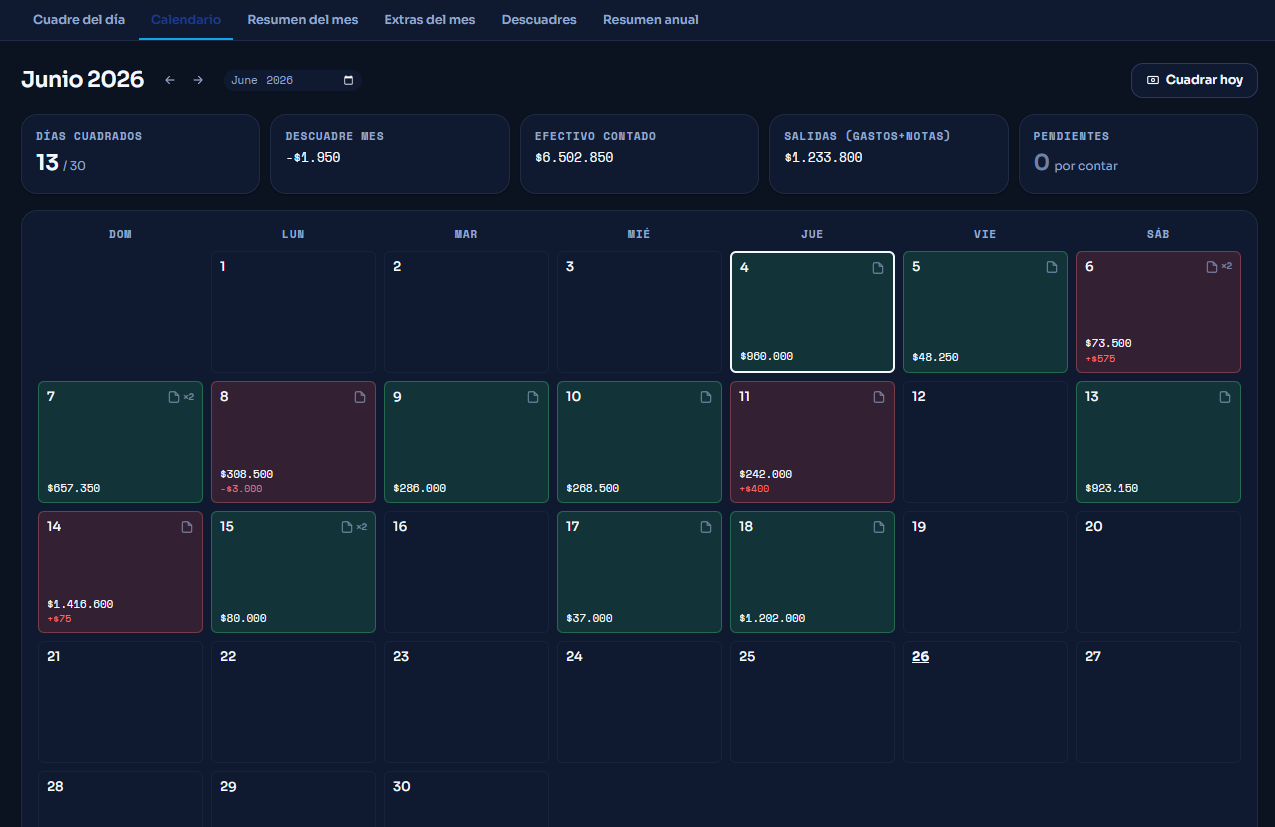
Task: Click the $308.500 amount on day 8
Action: (247, 474)
